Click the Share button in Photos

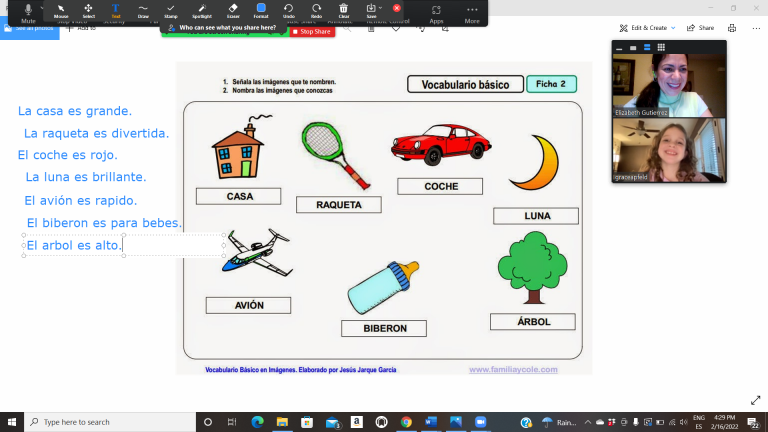(700, 28)
